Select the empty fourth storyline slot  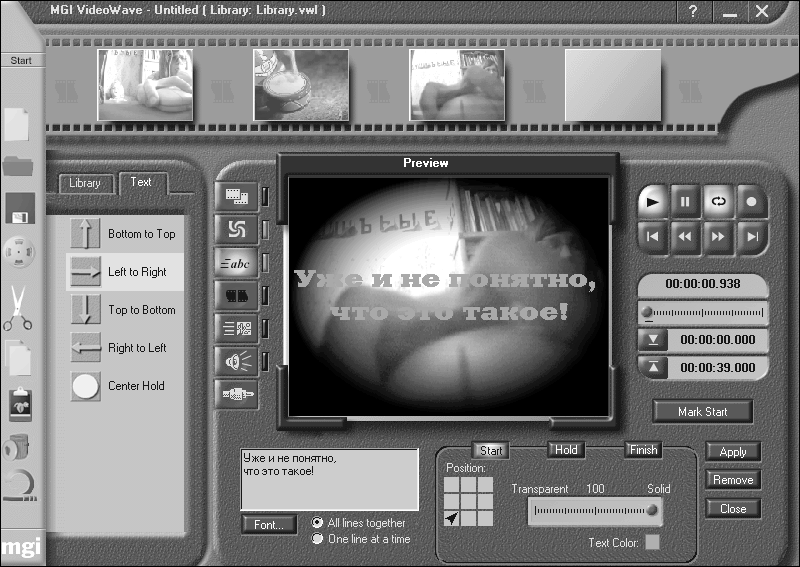[613, 85]
